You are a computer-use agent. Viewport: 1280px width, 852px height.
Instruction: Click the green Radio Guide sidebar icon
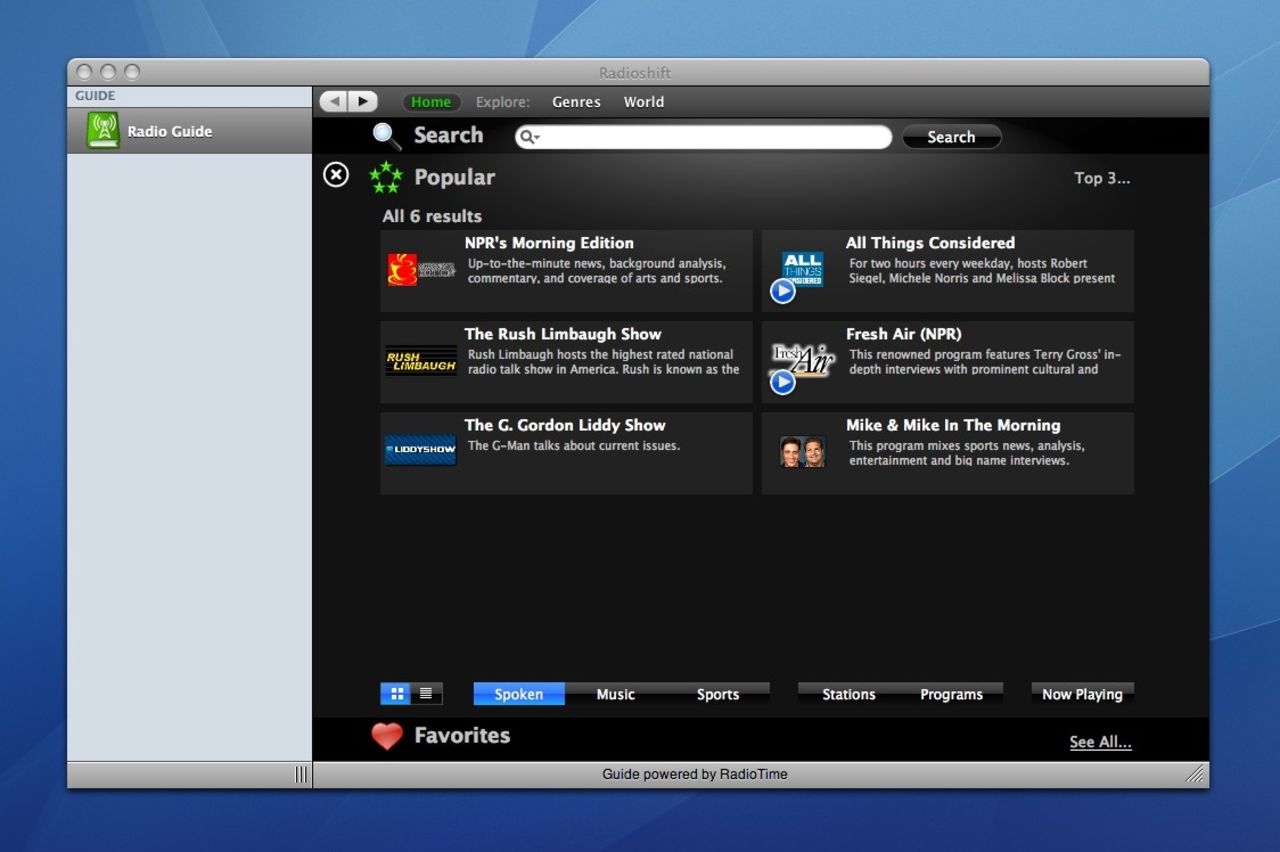[x=102, y=131]
